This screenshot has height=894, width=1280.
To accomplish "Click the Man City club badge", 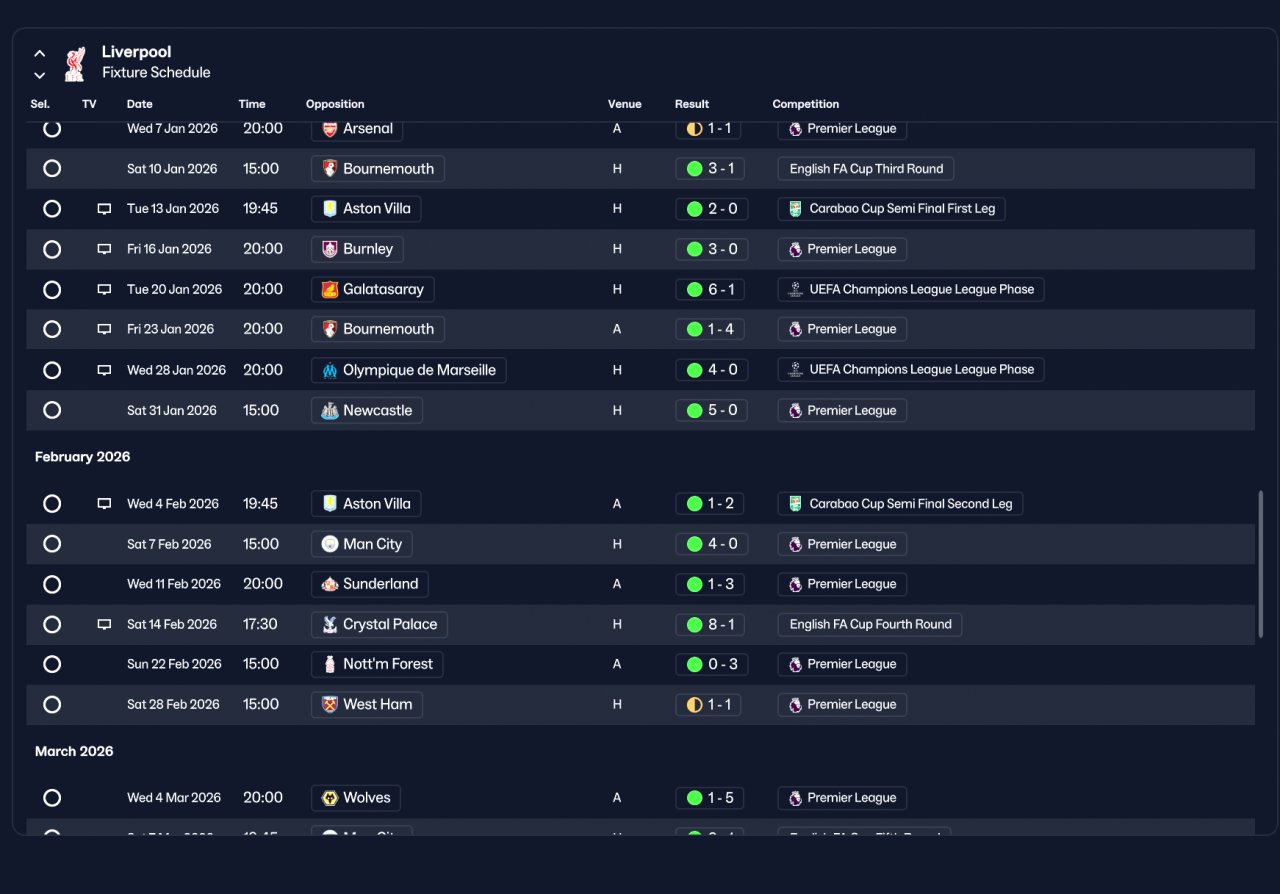I will 330,545.
